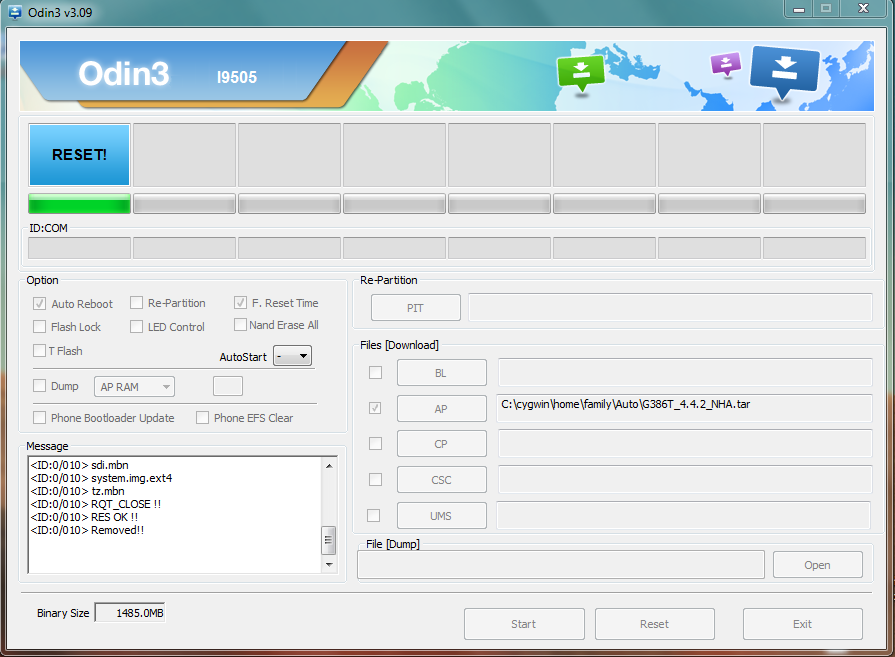Minimize the Odin3 window
This screenshot has width=895, height=657.
(799, 9)
